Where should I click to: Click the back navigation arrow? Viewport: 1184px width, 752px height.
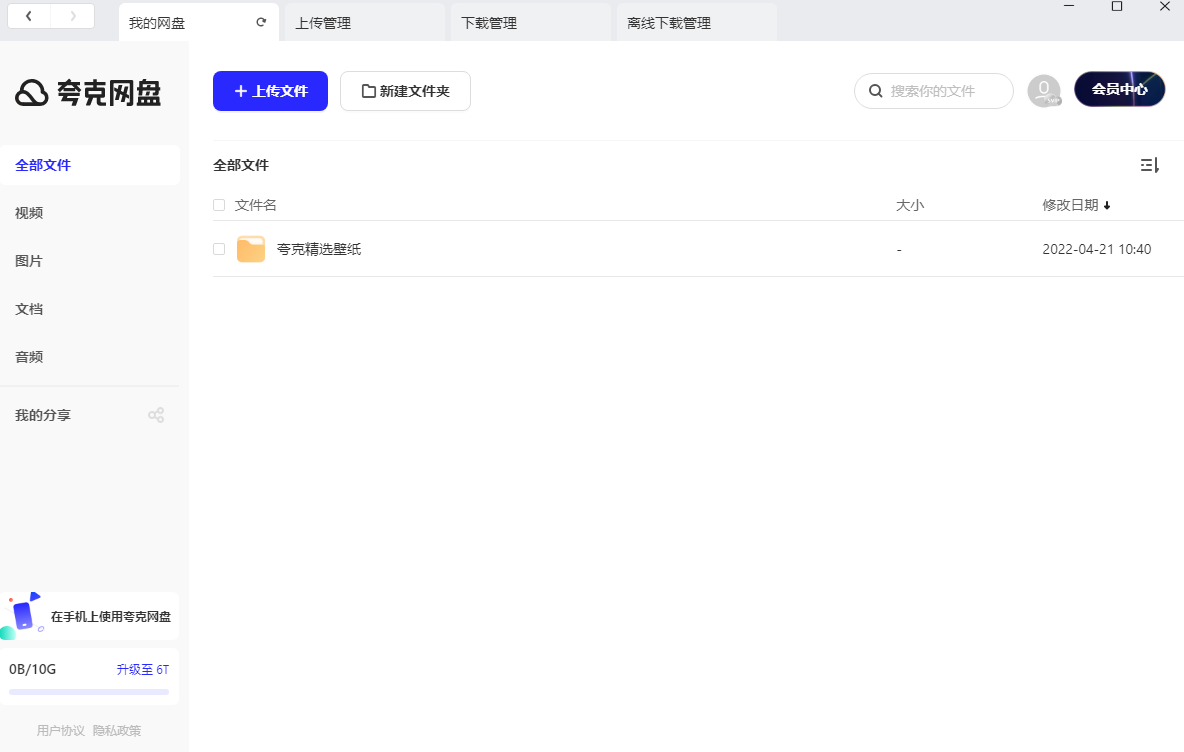point(28,15)
